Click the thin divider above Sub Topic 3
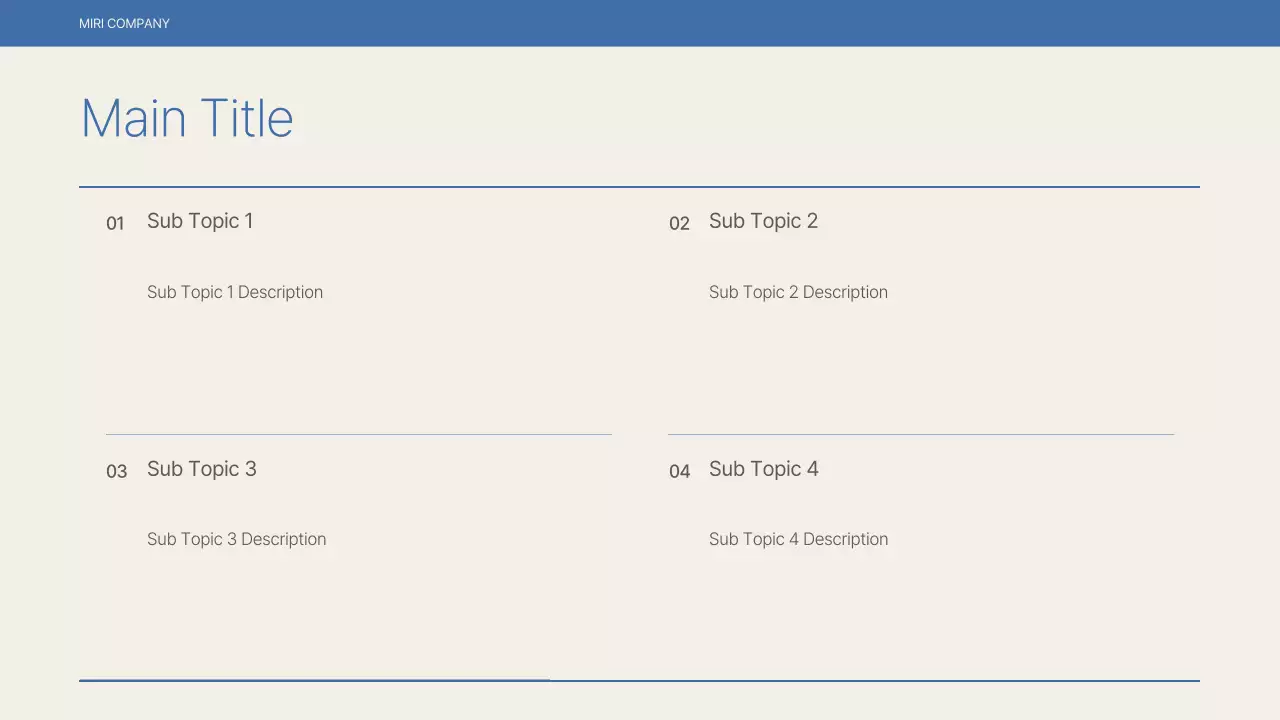Image resolution: width=1280 pixels, height=720 pixels. [358, 435]
